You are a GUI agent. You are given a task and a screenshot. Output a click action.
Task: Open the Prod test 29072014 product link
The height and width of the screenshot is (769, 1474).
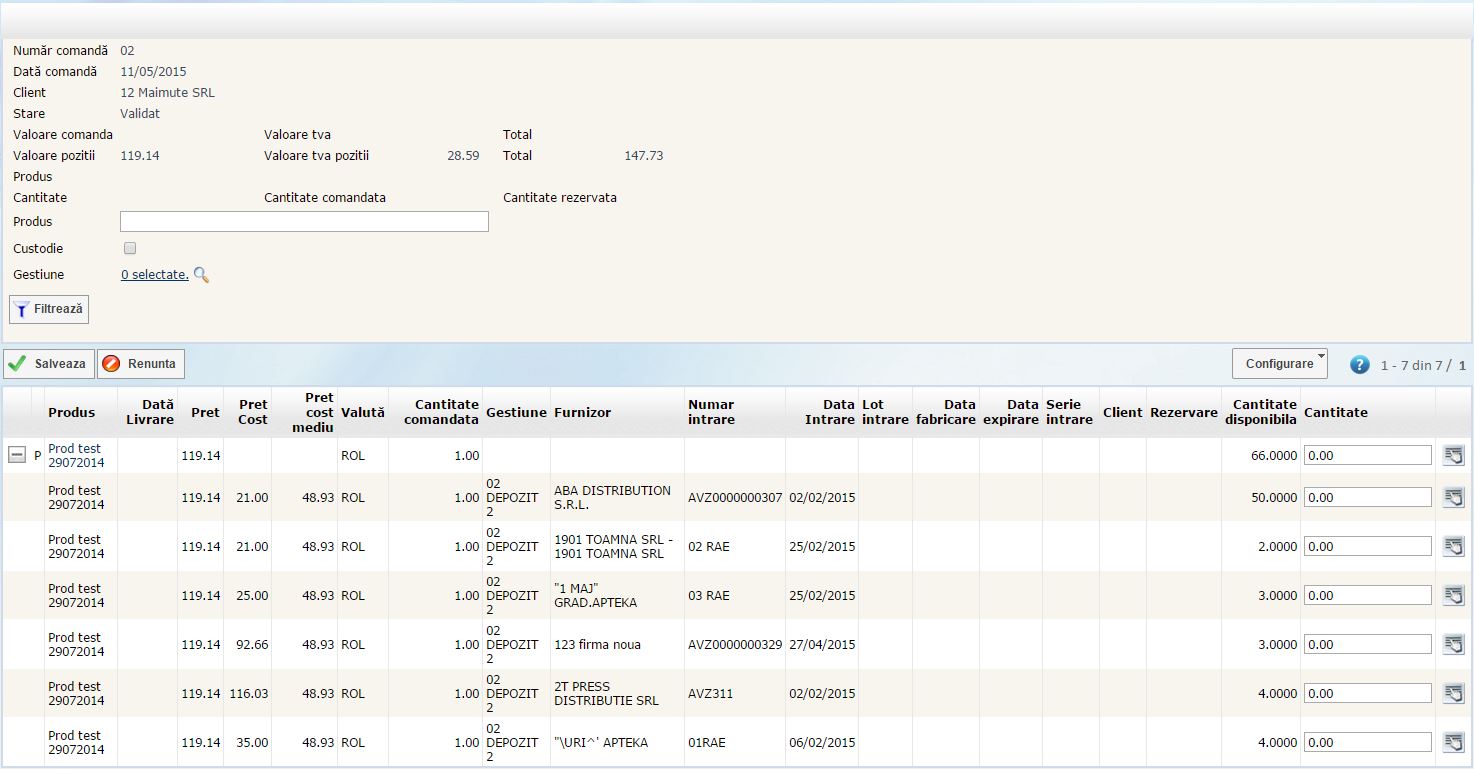point(75,456)
